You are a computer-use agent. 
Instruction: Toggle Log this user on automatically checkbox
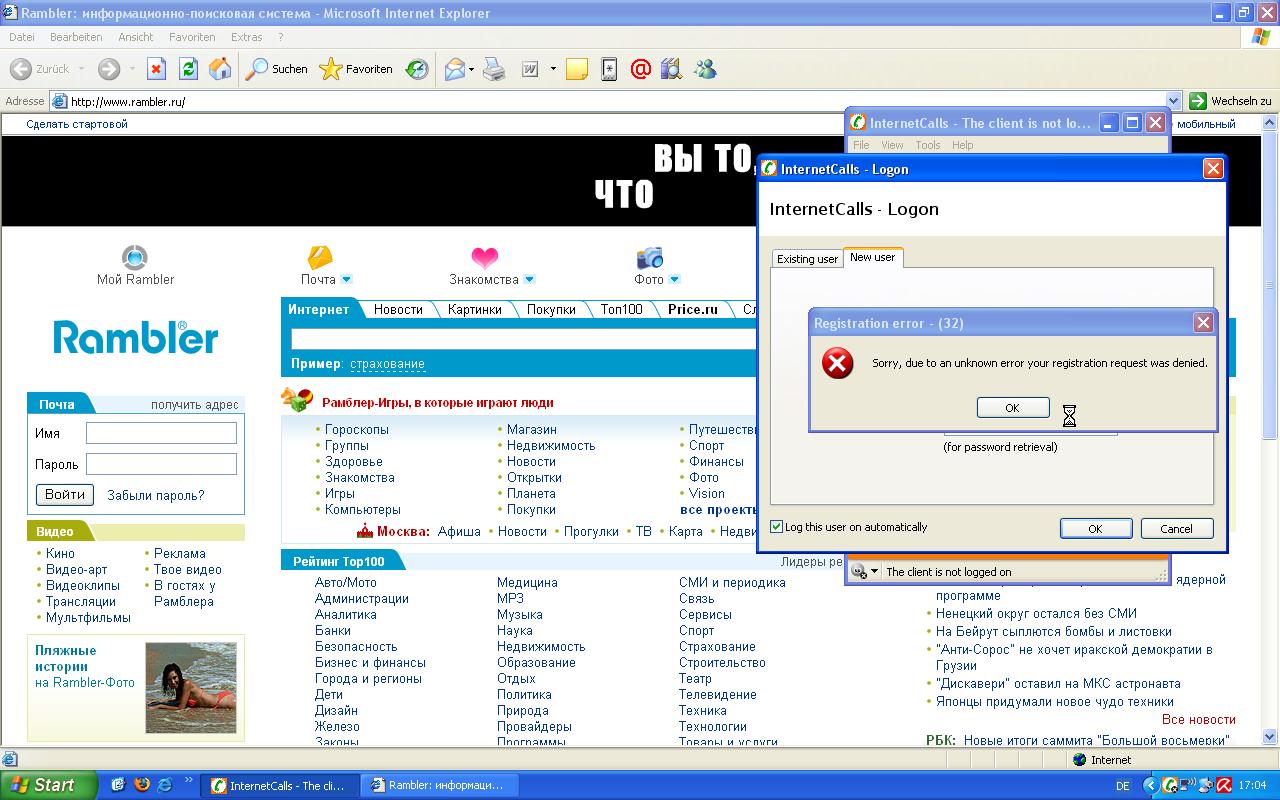777,527
